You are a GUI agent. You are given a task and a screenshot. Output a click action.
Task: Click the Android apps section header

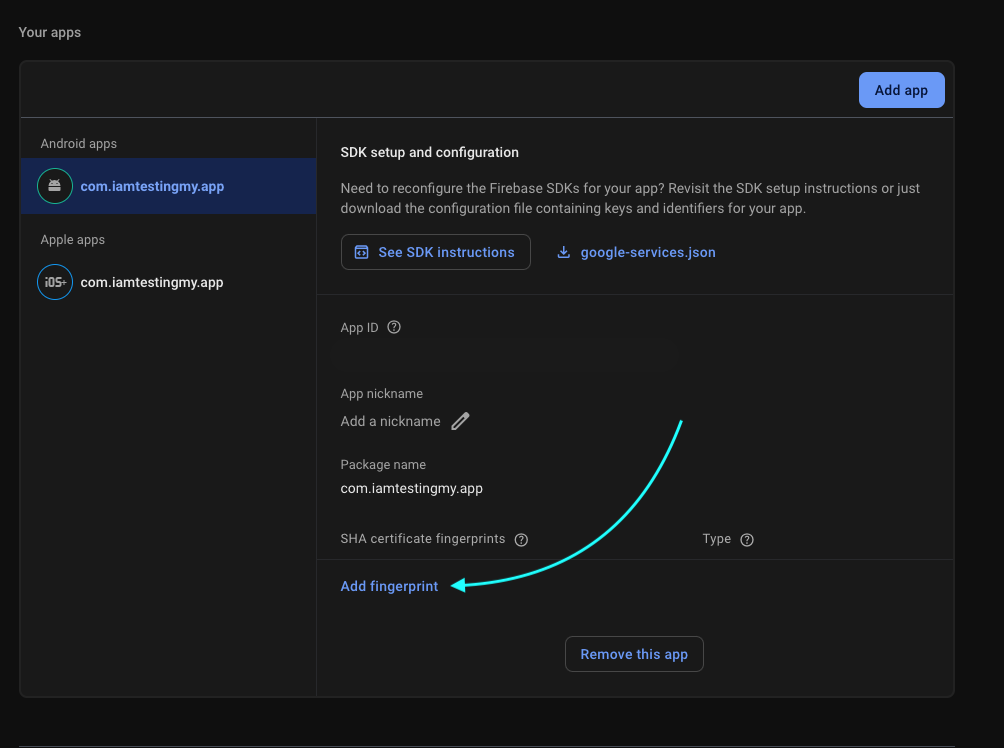click(x=78, y=144)
